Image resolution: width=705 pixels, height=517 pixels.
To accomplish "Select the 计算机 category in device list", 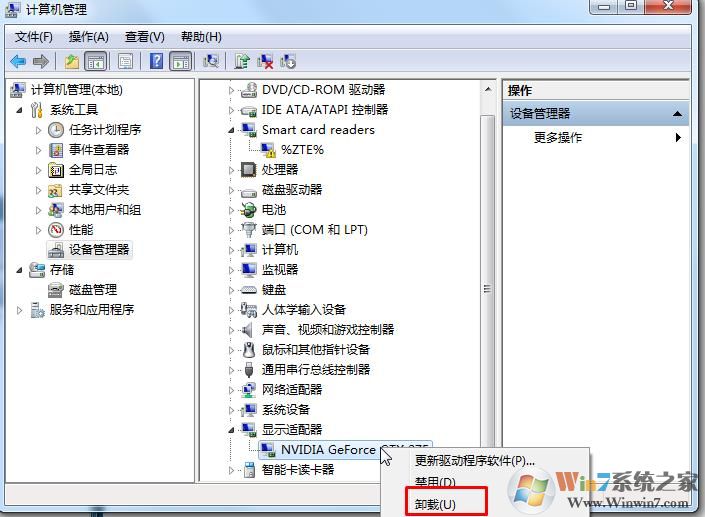I will pyautogui.click(x=280, y=250).
